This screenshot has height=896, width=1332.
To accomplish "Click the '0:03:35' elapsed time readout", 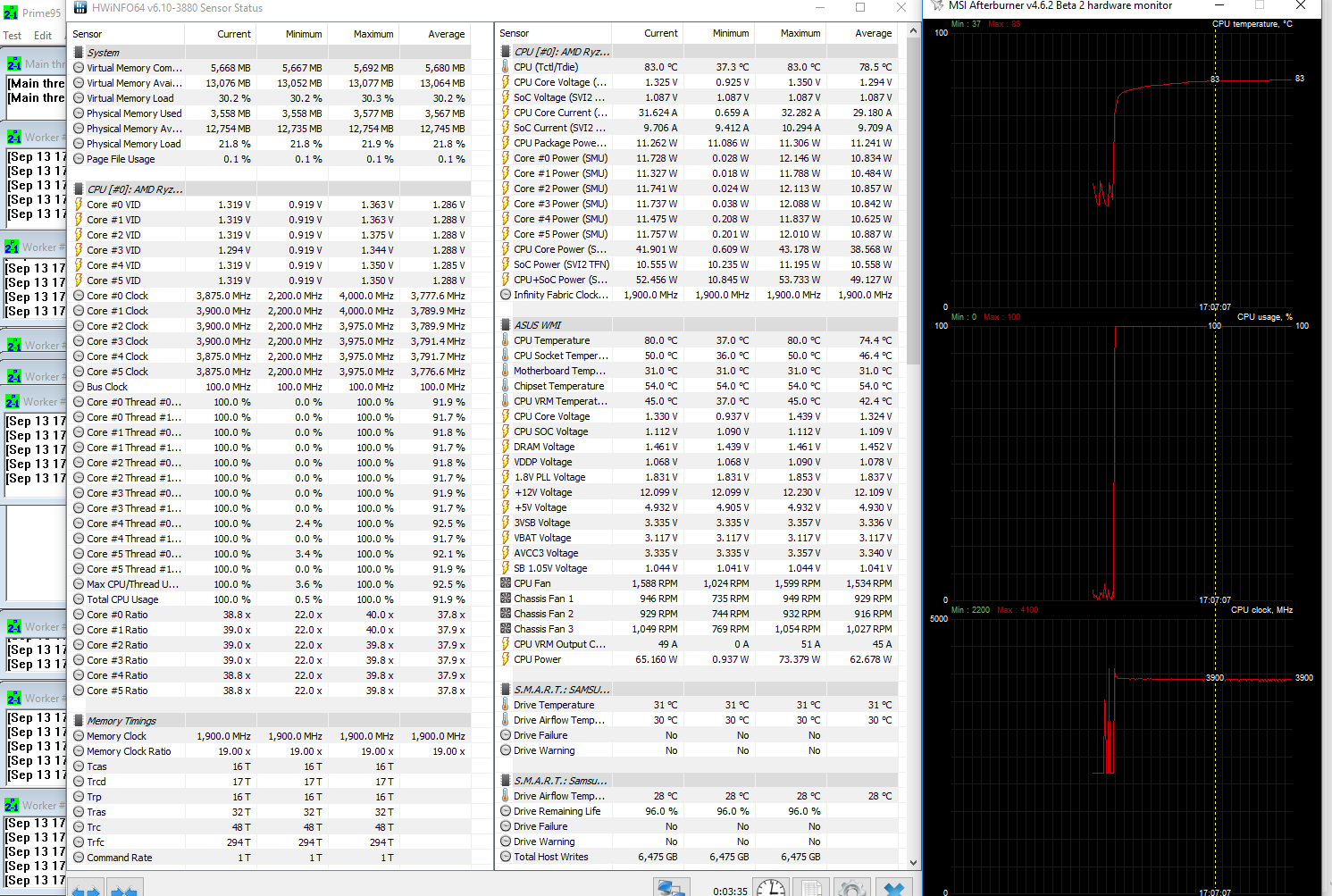I will click(x=730, y=891).
